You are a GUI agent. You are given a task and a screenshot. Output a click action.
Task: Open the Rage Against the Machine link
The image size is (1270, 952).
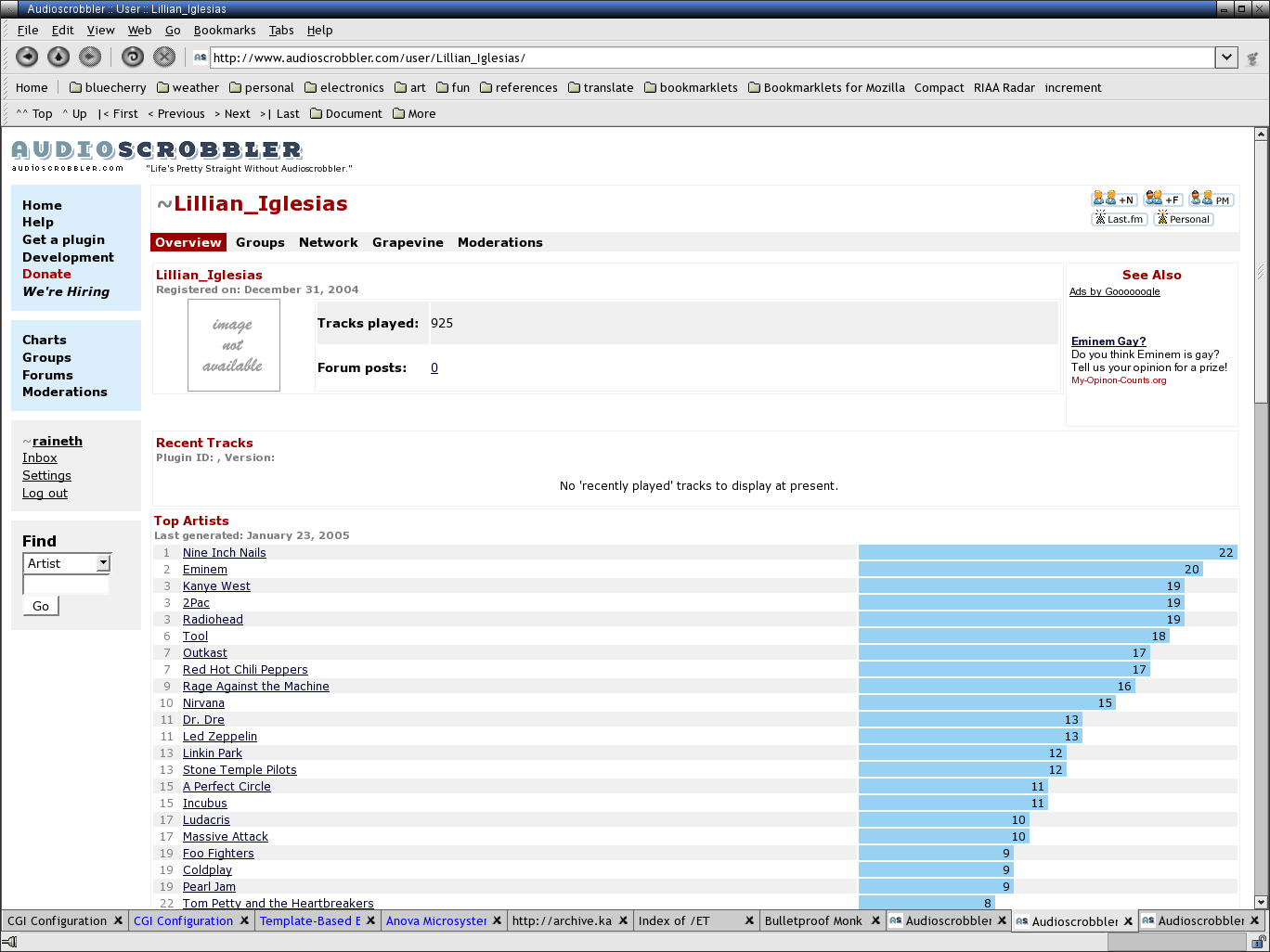pos(256,687)
